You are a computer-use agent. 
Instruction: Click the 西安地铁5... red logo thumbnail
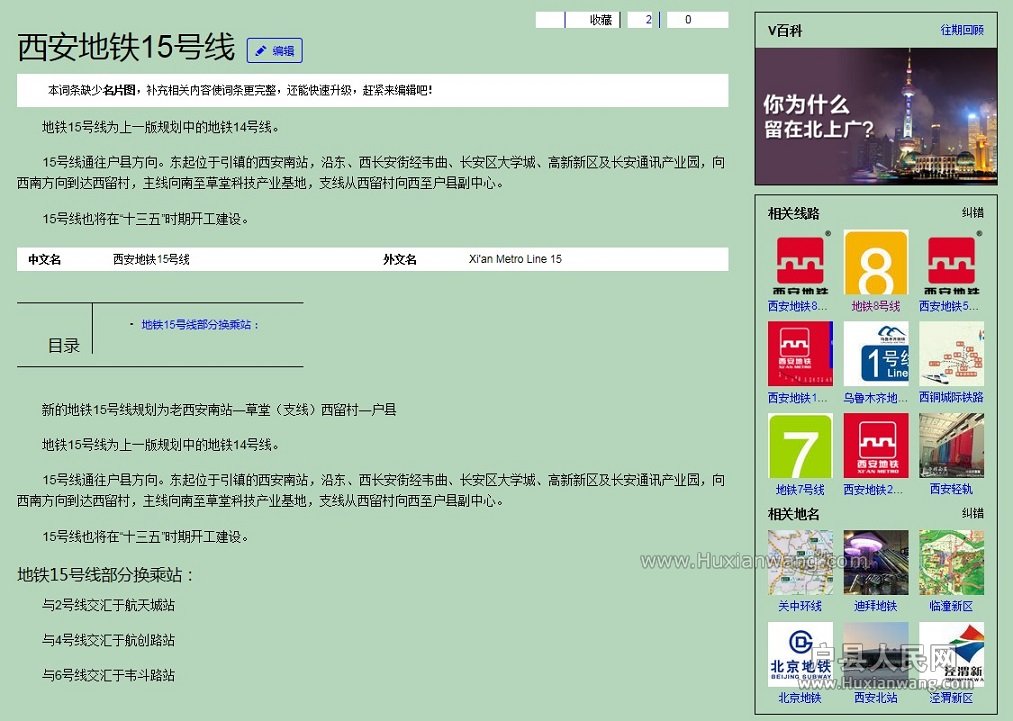(x=951, y=262)
